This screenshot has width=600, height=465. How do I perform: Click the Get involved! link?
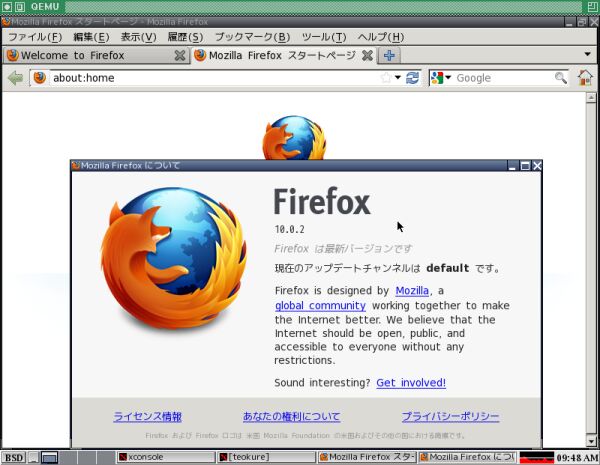click(x=411, y=383)
